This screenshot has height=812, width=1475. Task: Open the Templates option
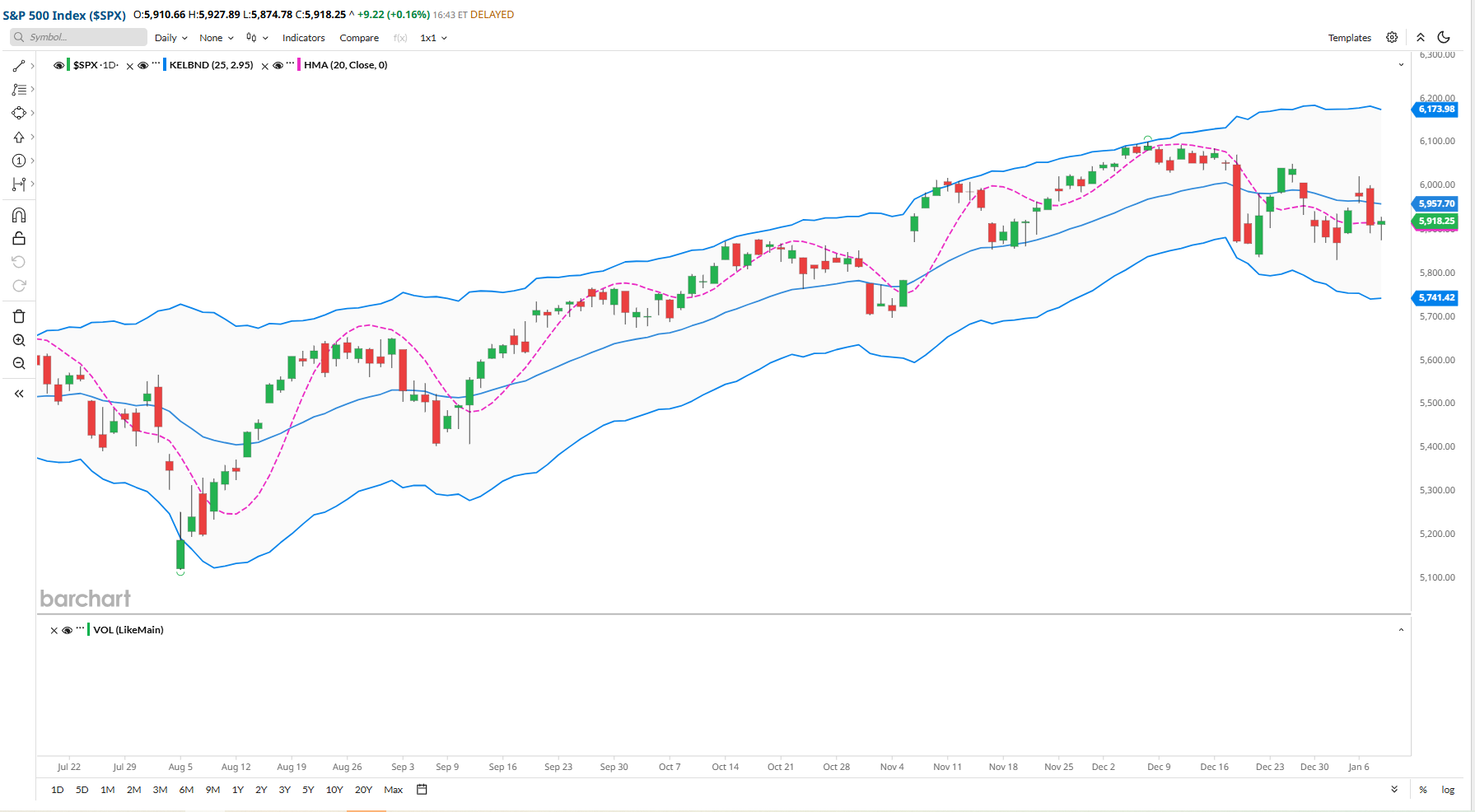pos(1349,38)
